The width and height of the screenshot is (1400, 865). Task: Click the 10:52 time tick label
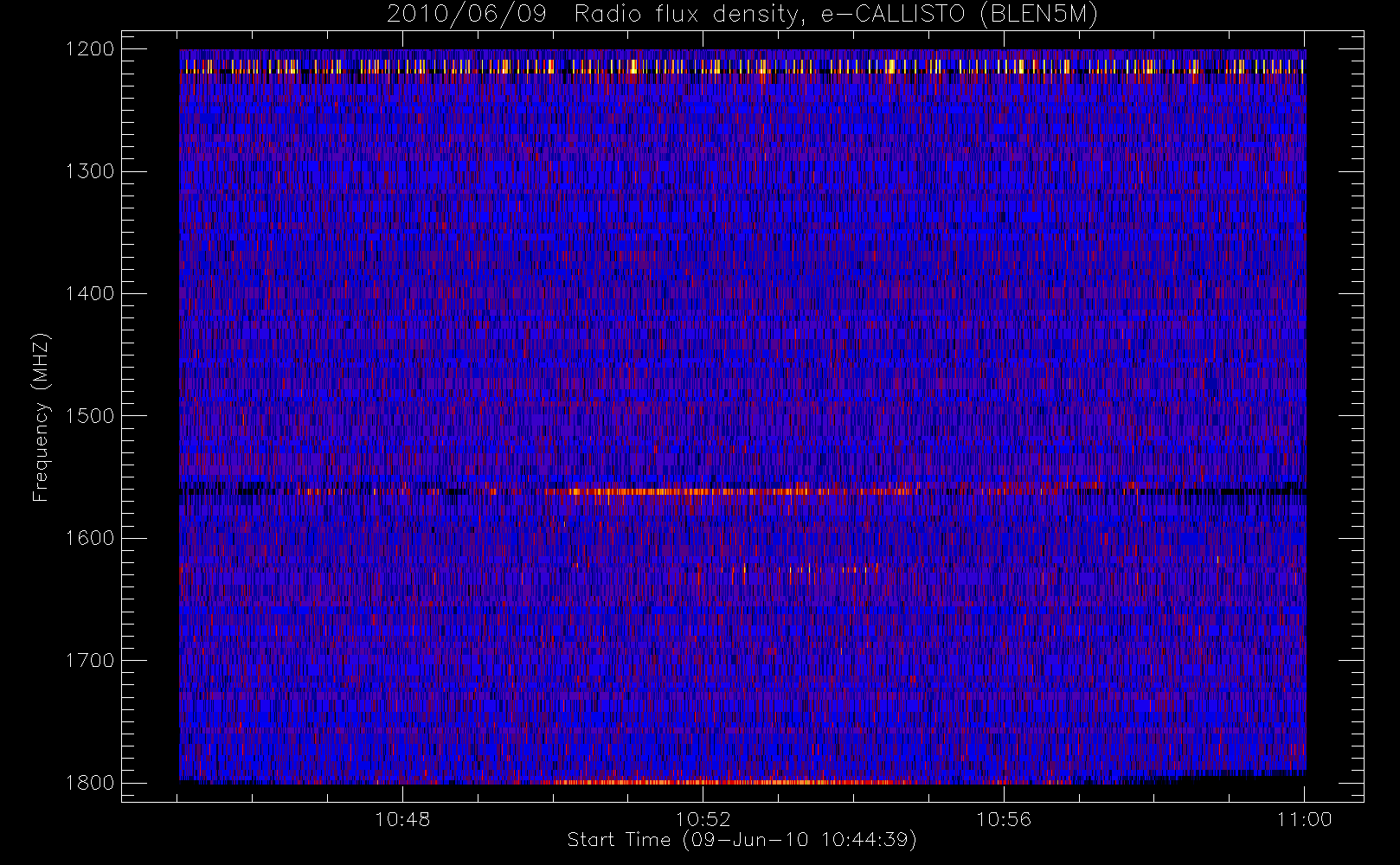[x=703, y=819]
